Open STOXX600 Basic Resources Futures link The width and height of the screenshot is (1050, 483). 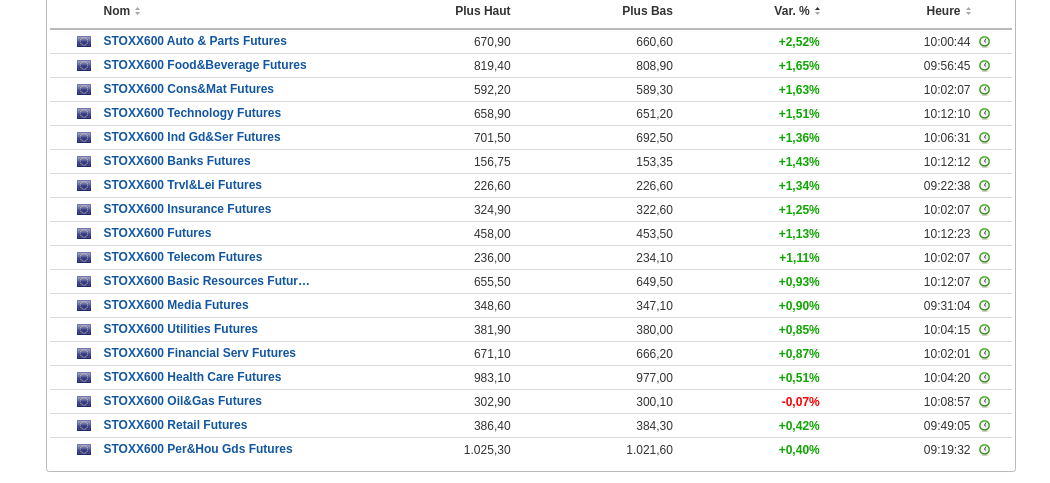click(x=207, y=282)
